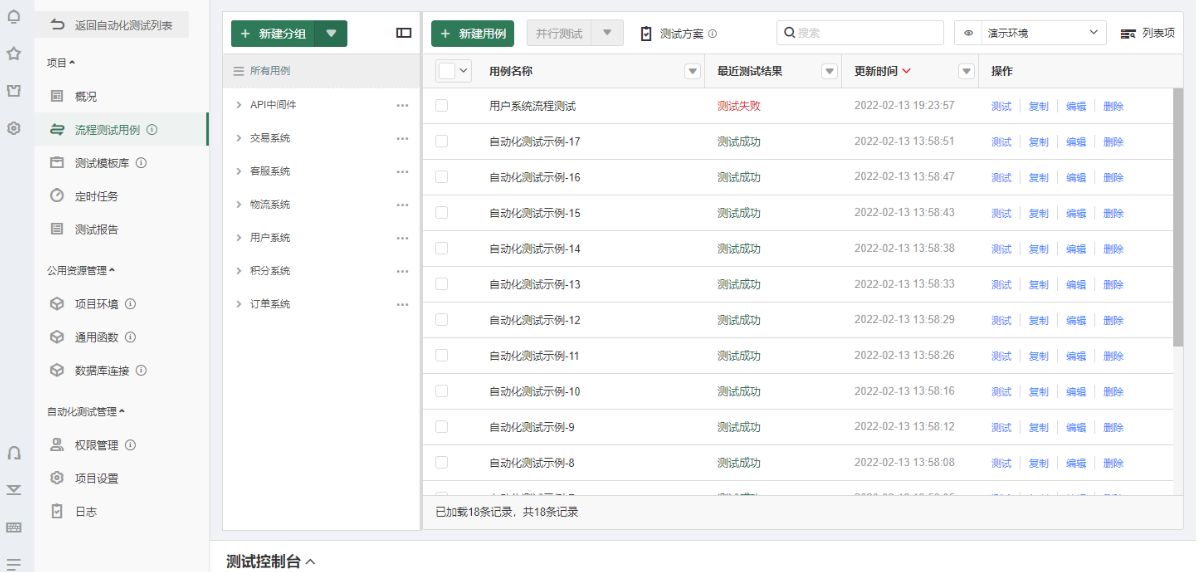The width and height of the screenshot is (1198, 572).
Task: Click the hamburger lines icon at the bottom of left rail
Action: 14,564
